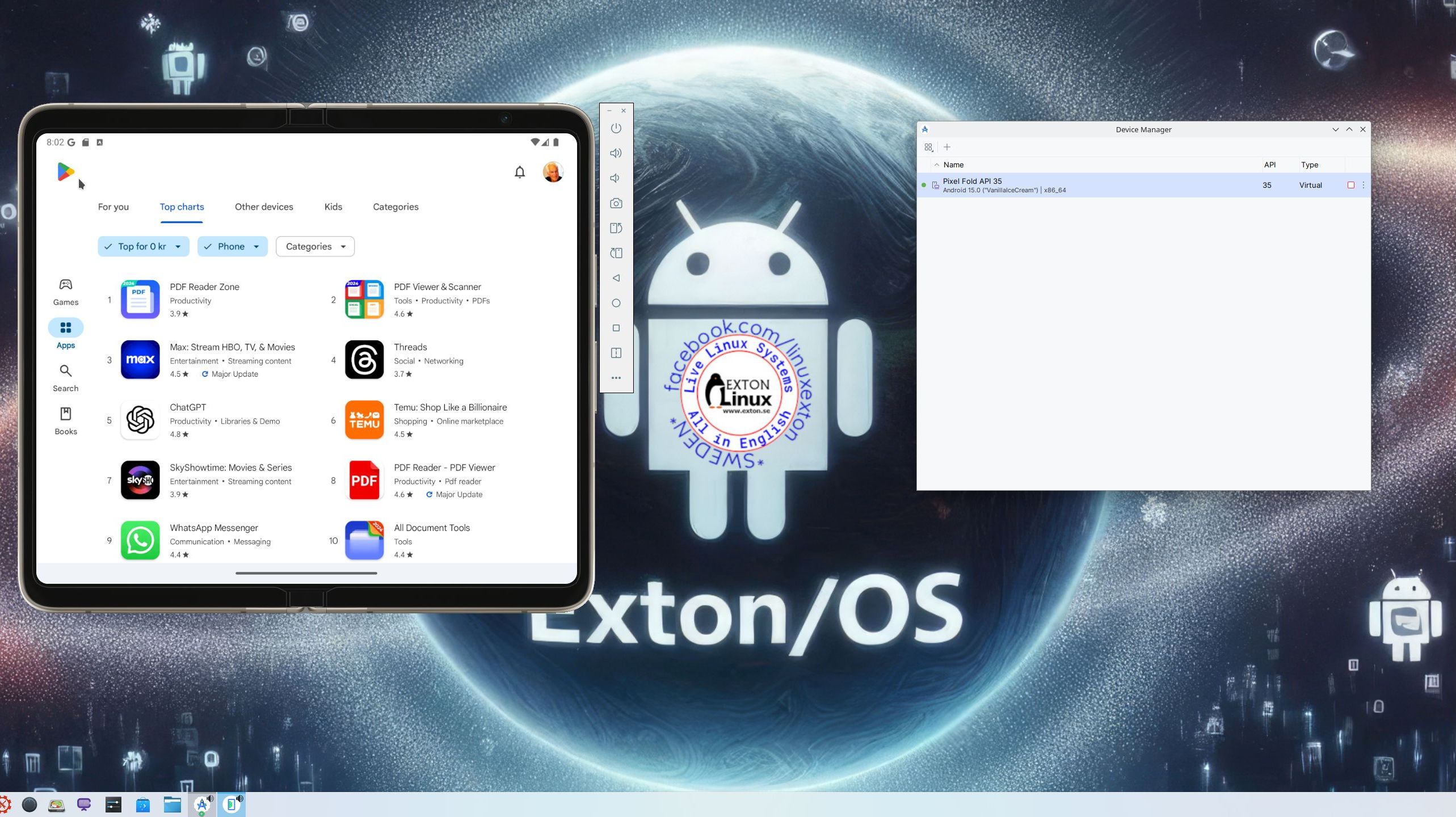Open the Max app icon
This screenshot has width=1456, height=817.
140,360
